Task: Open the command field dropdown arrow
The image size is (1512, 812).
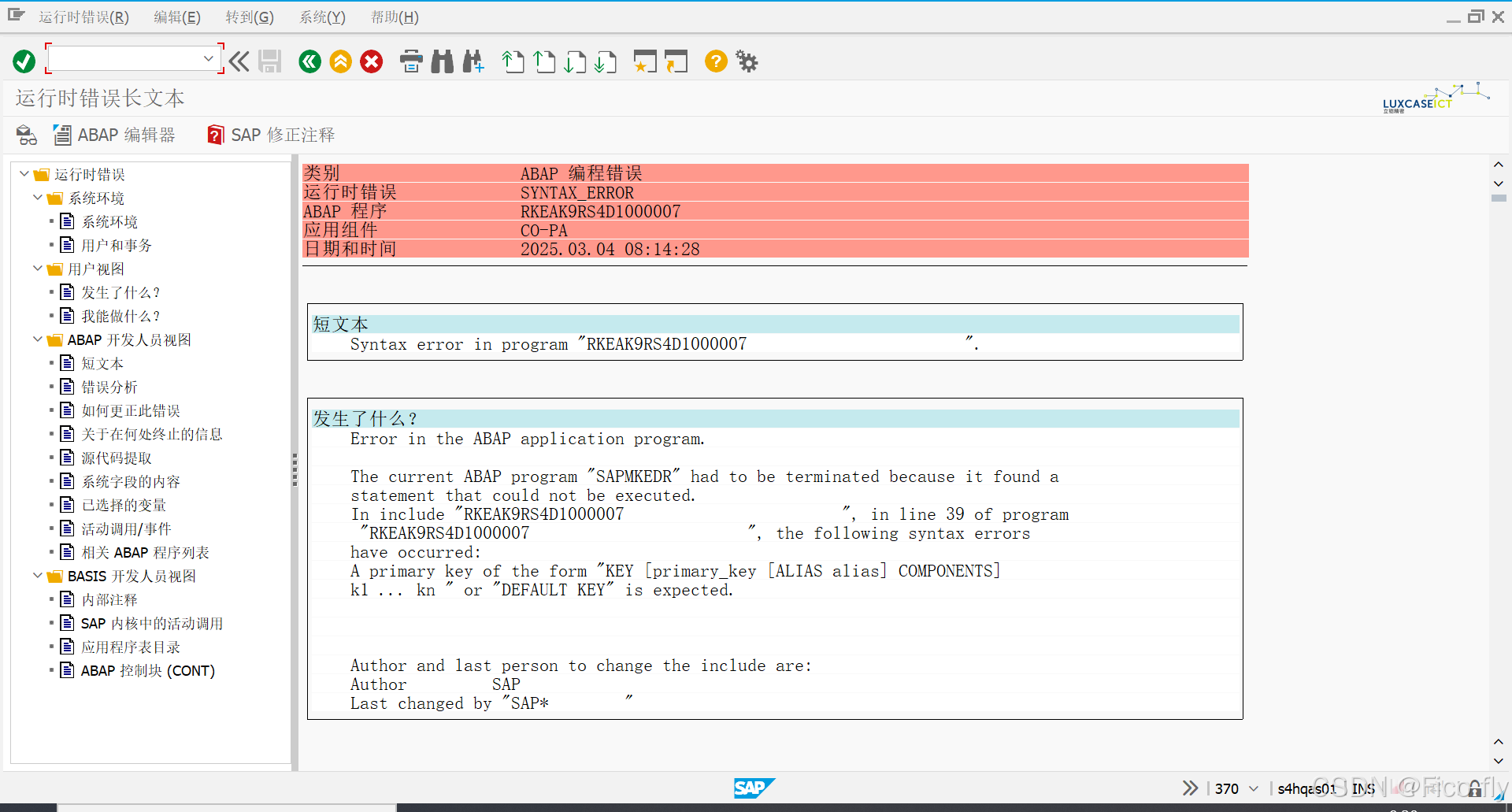Action: 208,58
